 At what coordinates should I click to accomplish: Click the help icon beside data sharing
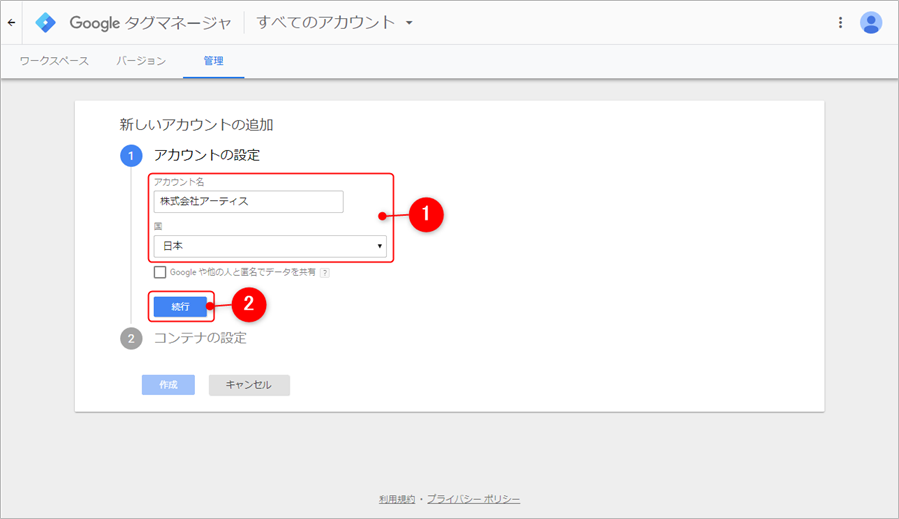pos(325,273)
